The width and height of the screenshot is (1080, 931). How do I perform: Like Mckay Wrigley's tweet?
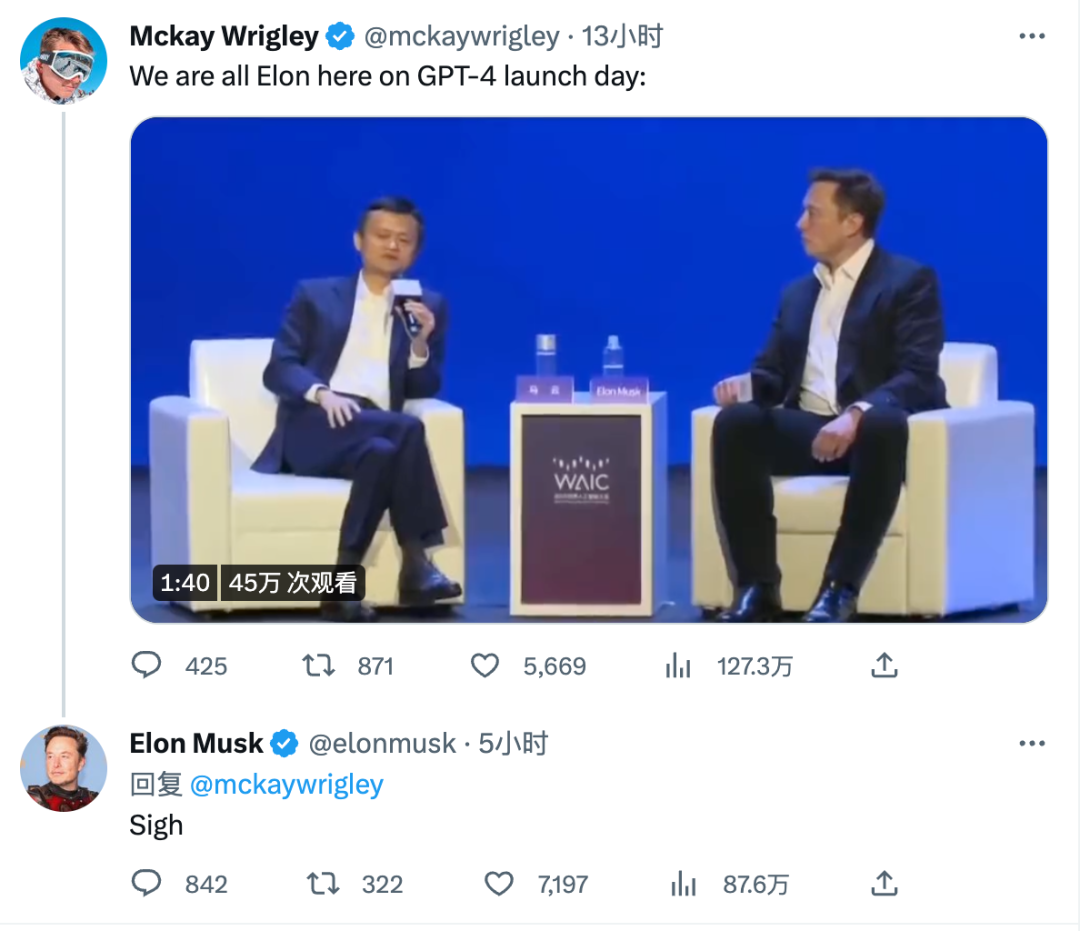pyautogui.click(x=485, y=666)
